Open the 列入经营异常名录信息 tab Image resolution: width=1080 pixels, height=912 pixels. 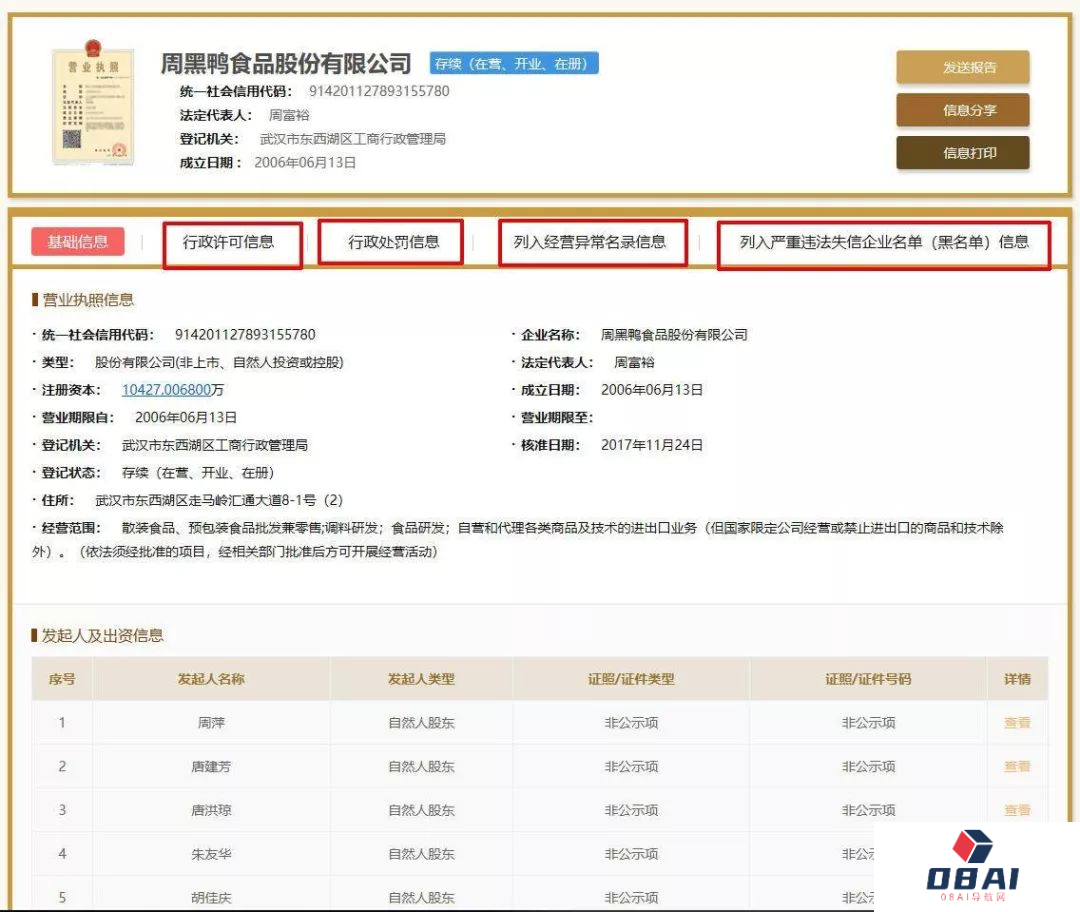coord(592,242)
